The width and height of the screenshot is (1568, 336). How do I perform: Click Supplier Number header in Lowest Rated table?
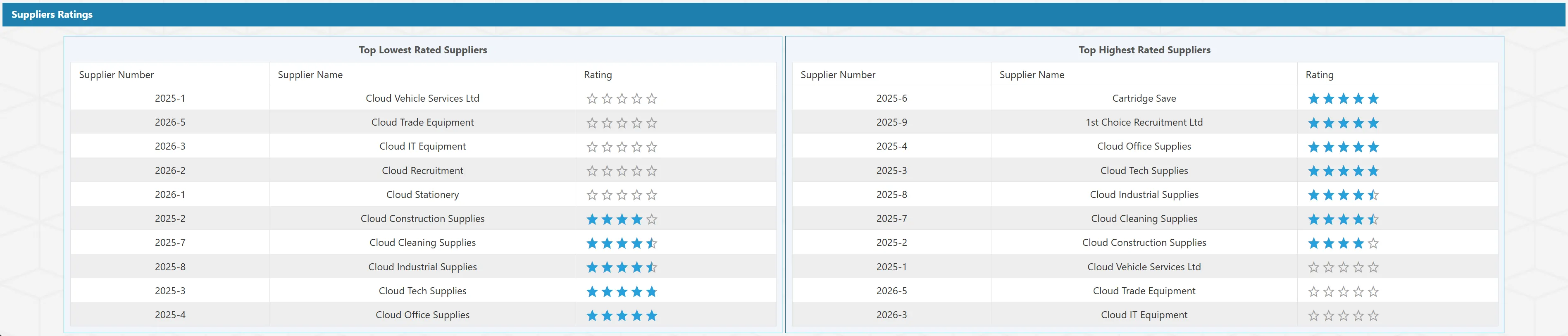[116, 74]
